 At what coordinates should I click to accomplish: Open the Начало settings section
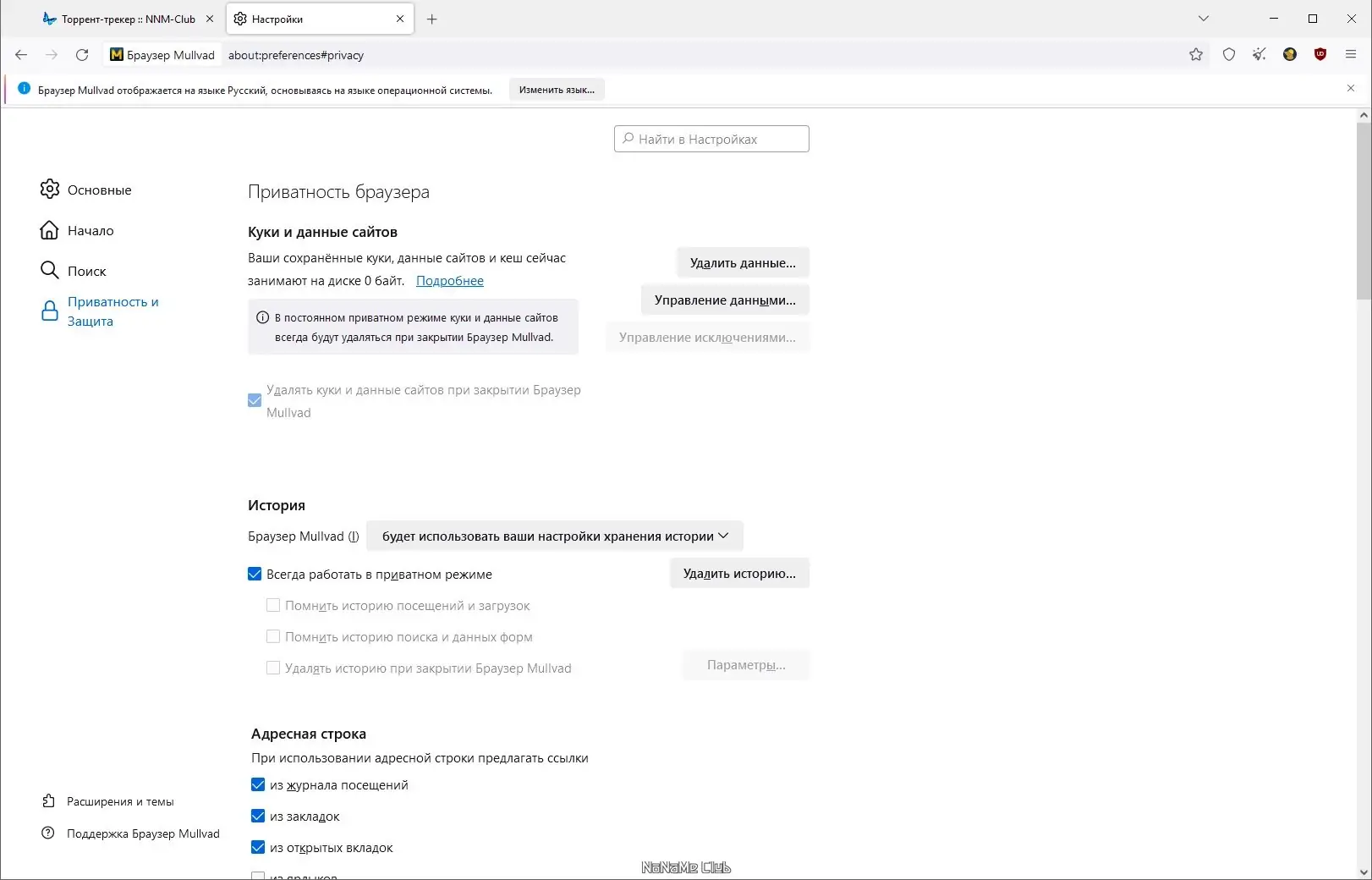[x=91, y=230]
